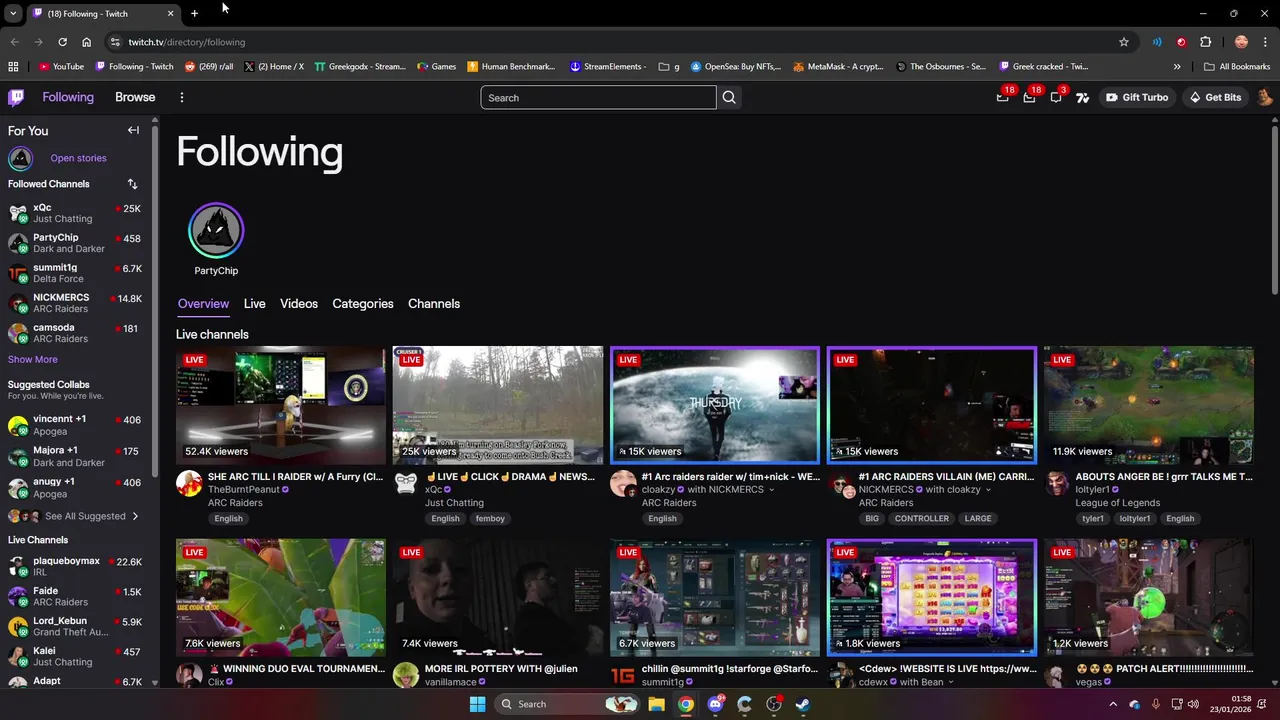The height and width of the screenshot is (720, 1280).
Task: Expand cloakzy co-stream chevron
Action: point(771,490)
